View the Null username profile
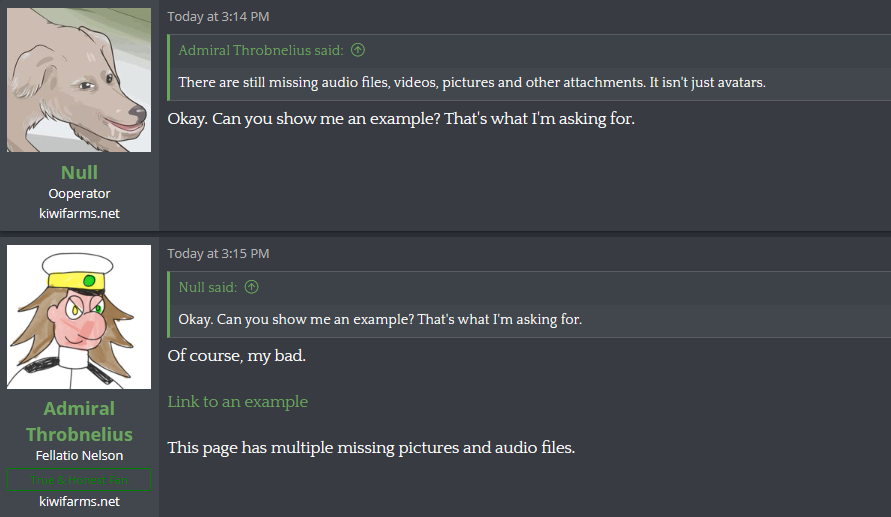 pos(79,172)
